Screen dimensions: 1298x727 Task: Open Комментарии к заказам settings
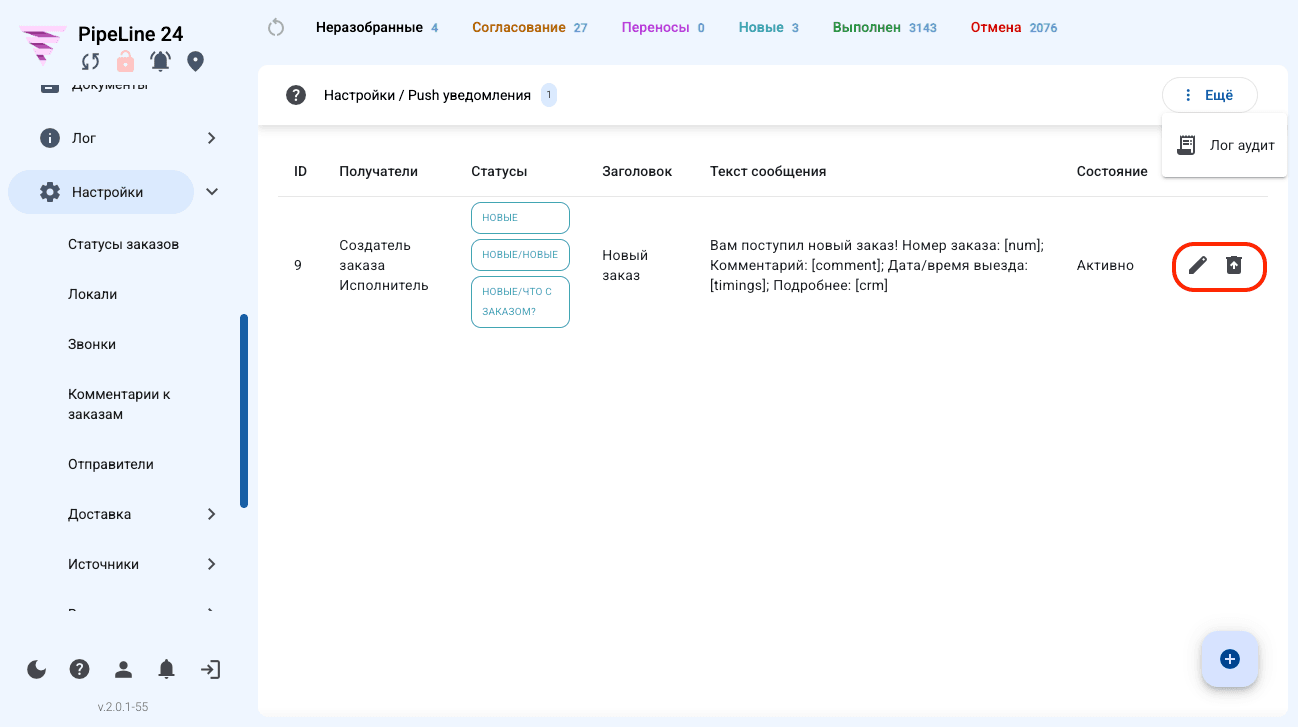(x=119, y=404)
